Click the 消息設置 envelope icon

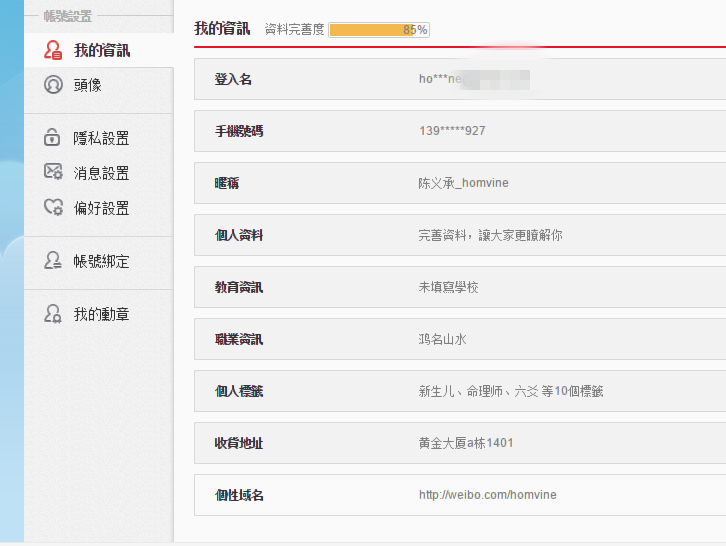(x=54, y=172)
